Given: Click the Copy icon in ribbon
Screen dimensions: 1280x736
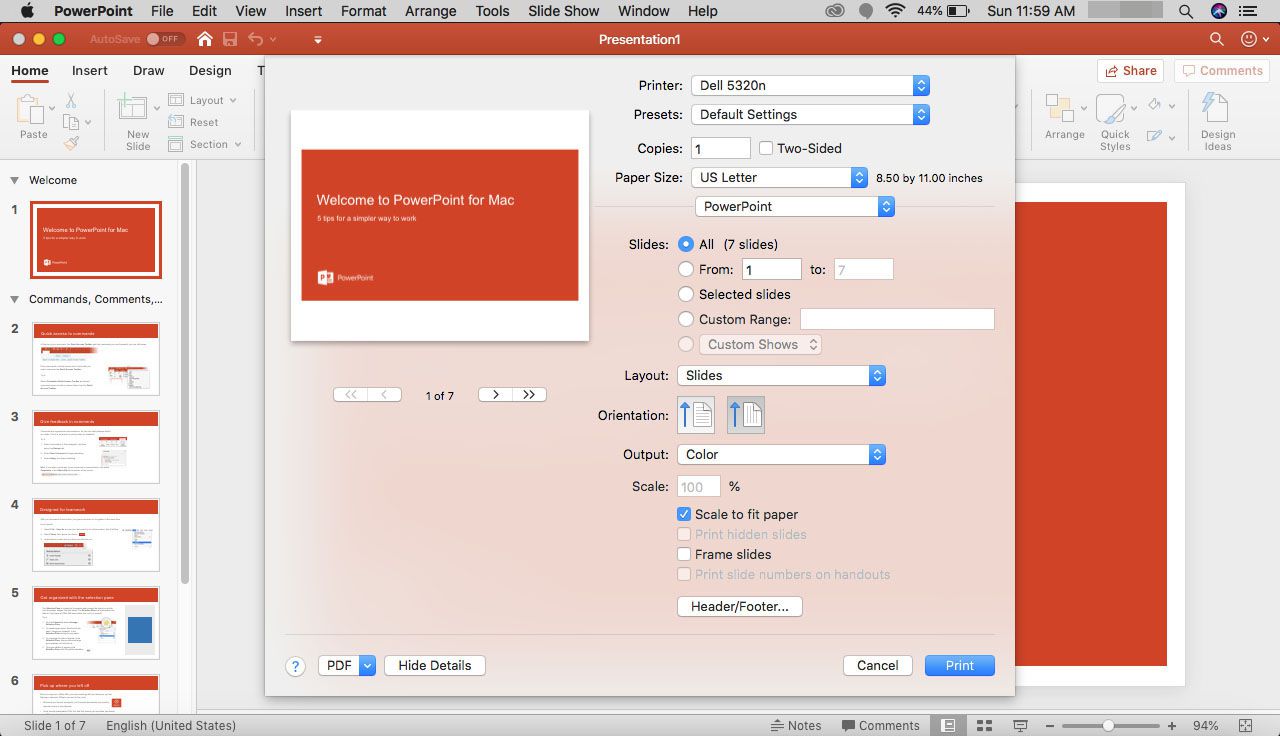Looking at the screenshot, I should pos(71,122).
